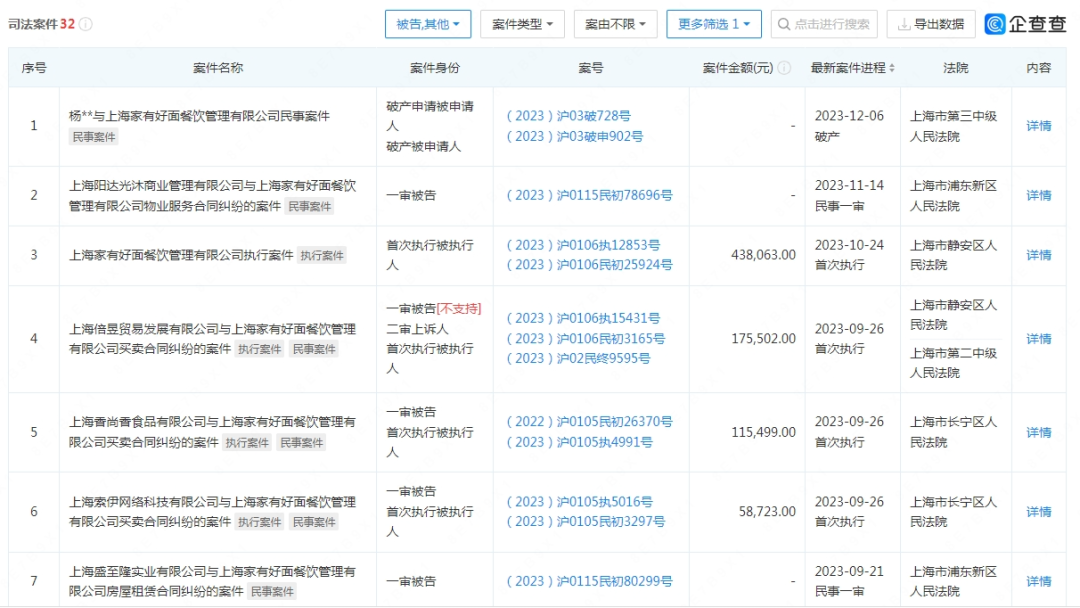Screen dimensions: 1080x608
Task: Click the magnifier icon in search box
Action: (783, 24)
